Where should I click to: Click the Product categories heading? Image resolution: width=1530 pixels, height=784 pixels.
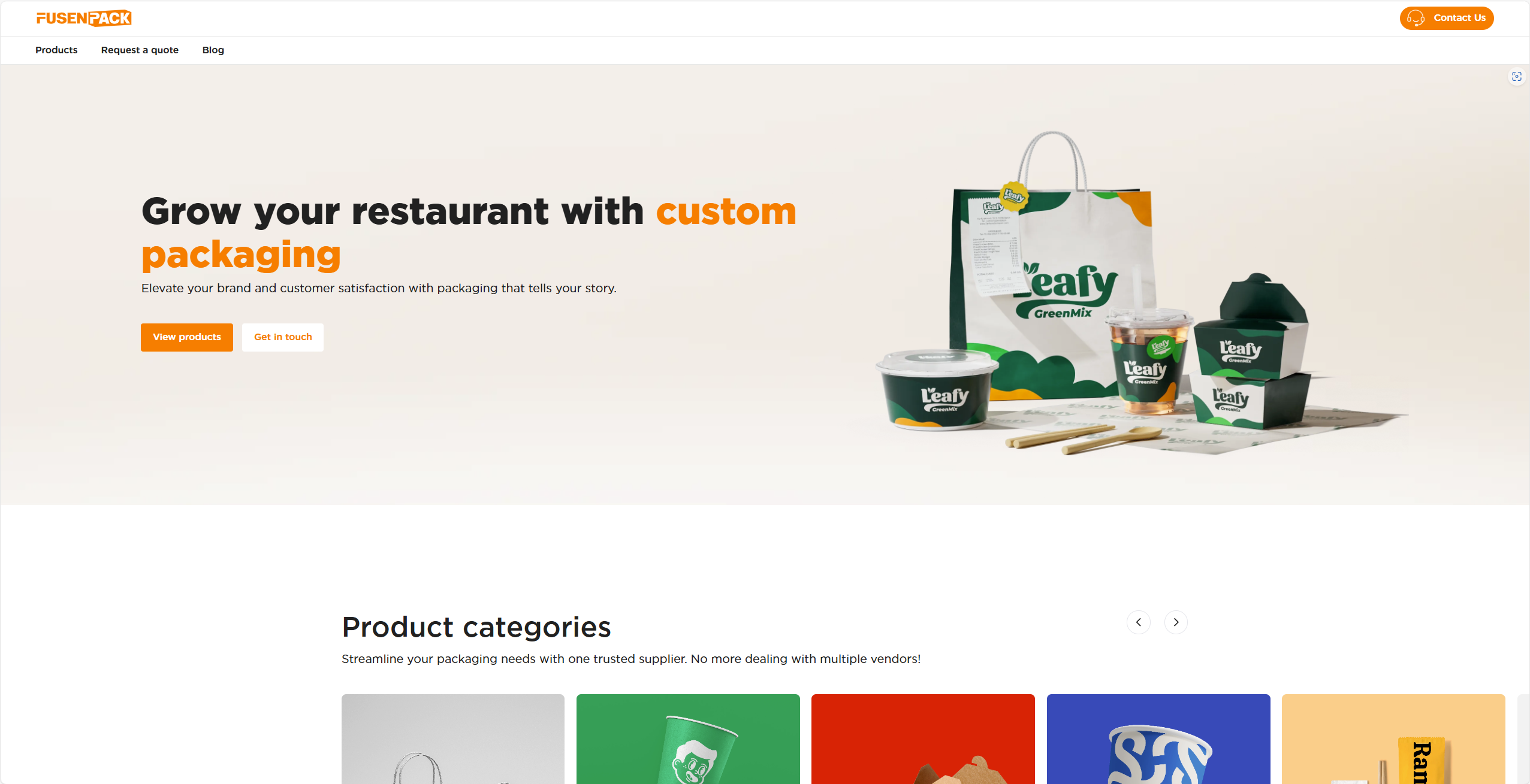[476, 627]
